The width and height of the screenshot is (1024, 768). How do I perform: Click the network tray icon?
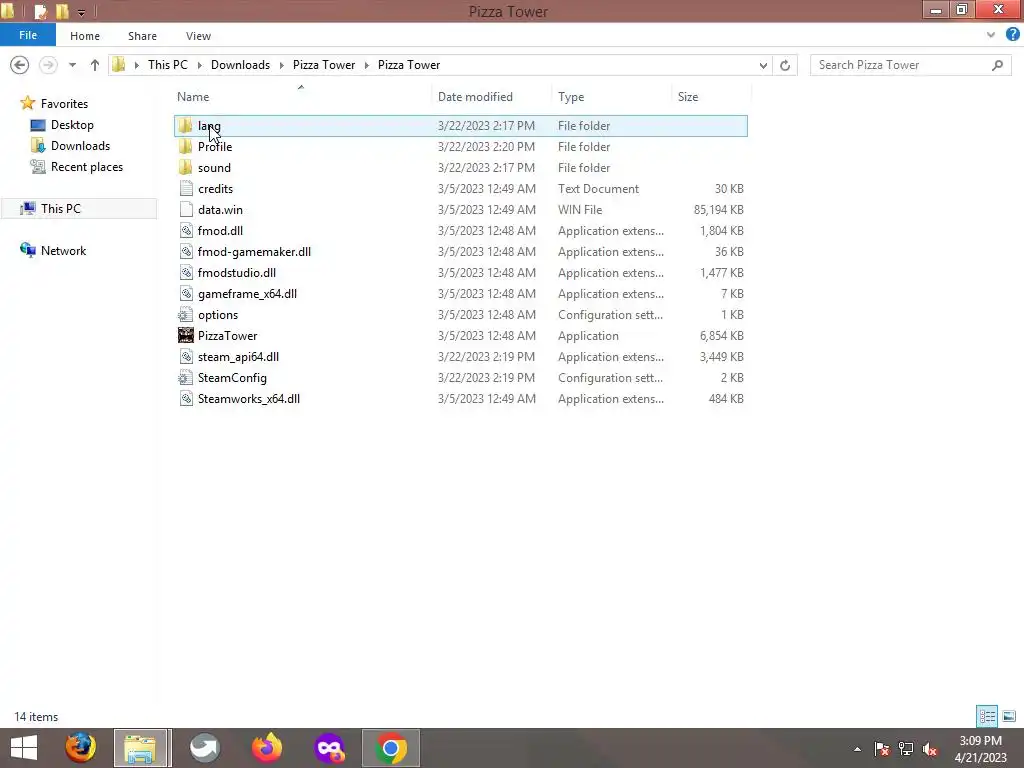point(906,749)
